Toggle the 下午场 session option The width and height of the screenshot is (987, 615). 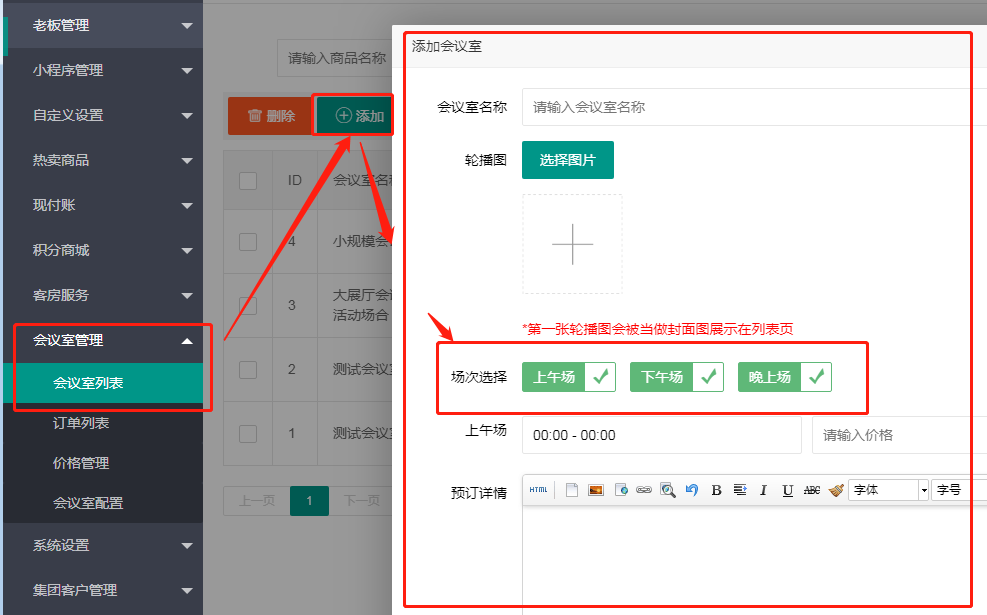(676, 377)
